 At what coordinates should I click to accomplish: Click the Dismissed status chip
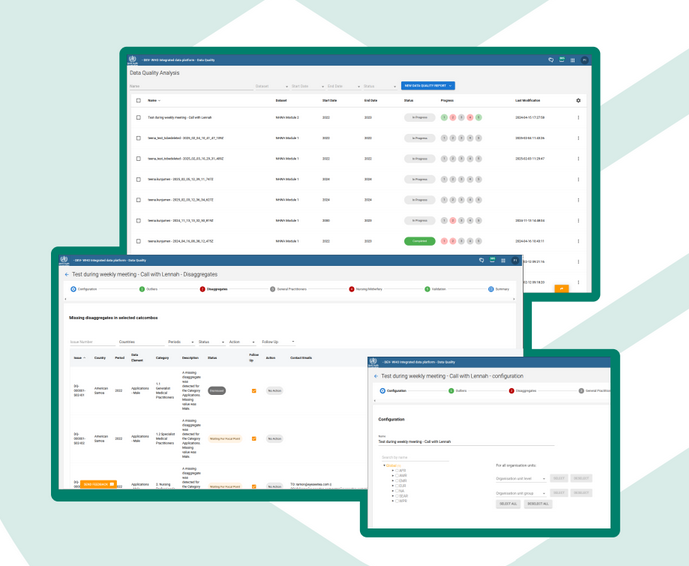[x=217, y=391]
